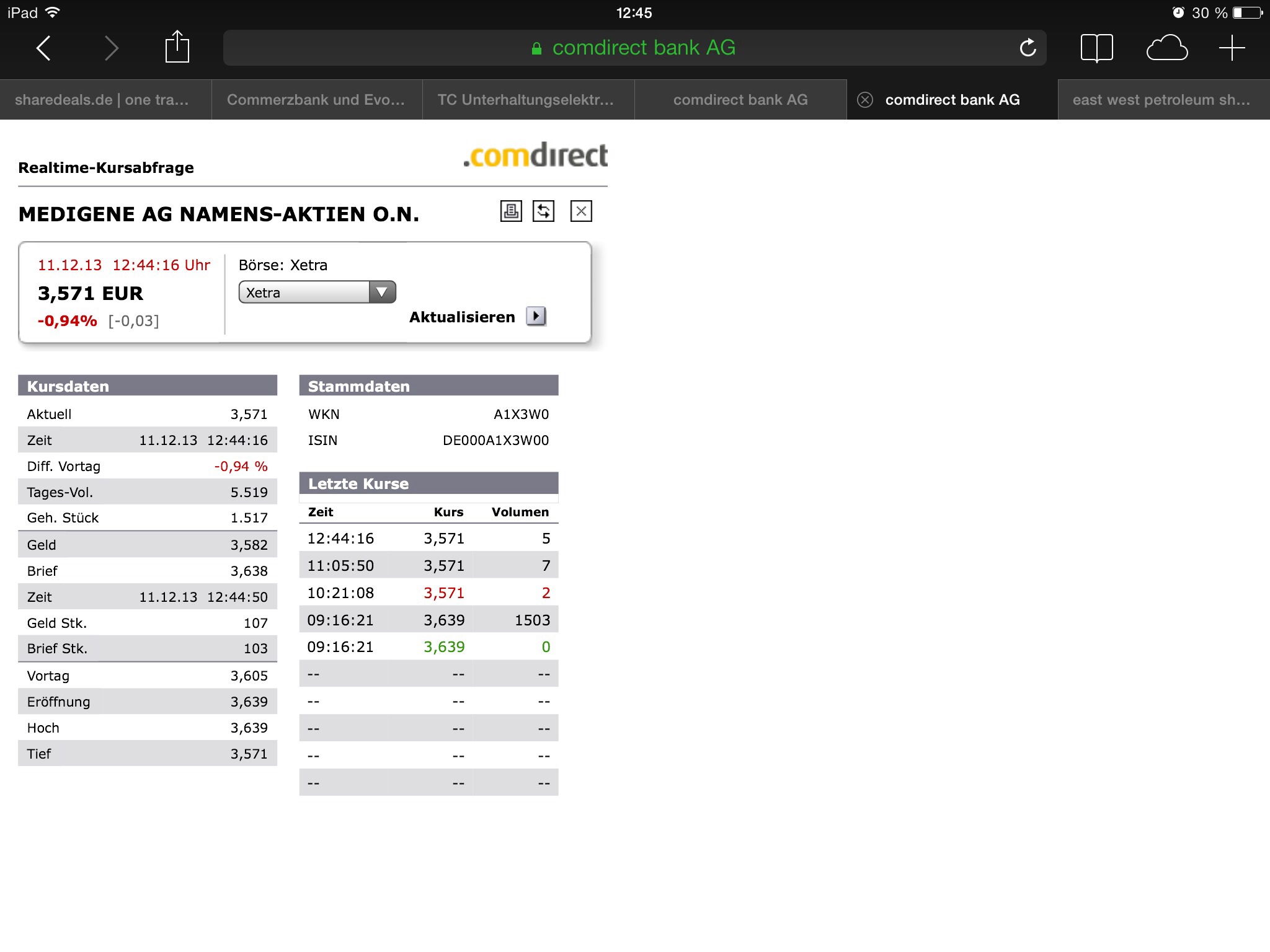
Task: Click the dropdown arrow on Xetra selector
Action: [382, 292]
